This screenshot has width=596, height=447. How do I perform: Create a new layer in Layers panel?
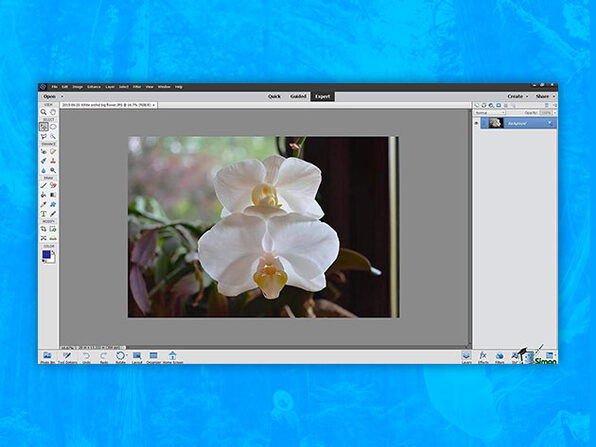(477, 105)
